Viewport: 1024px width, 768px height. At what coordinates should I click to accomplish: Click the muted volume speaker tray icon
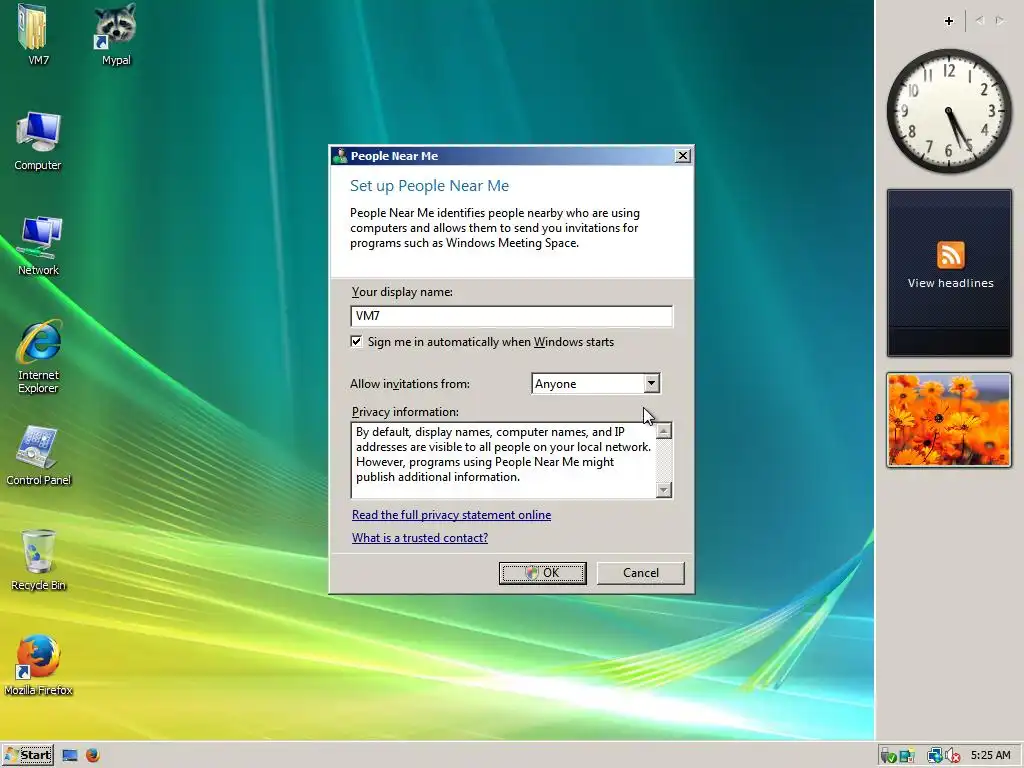click(952, 756)
